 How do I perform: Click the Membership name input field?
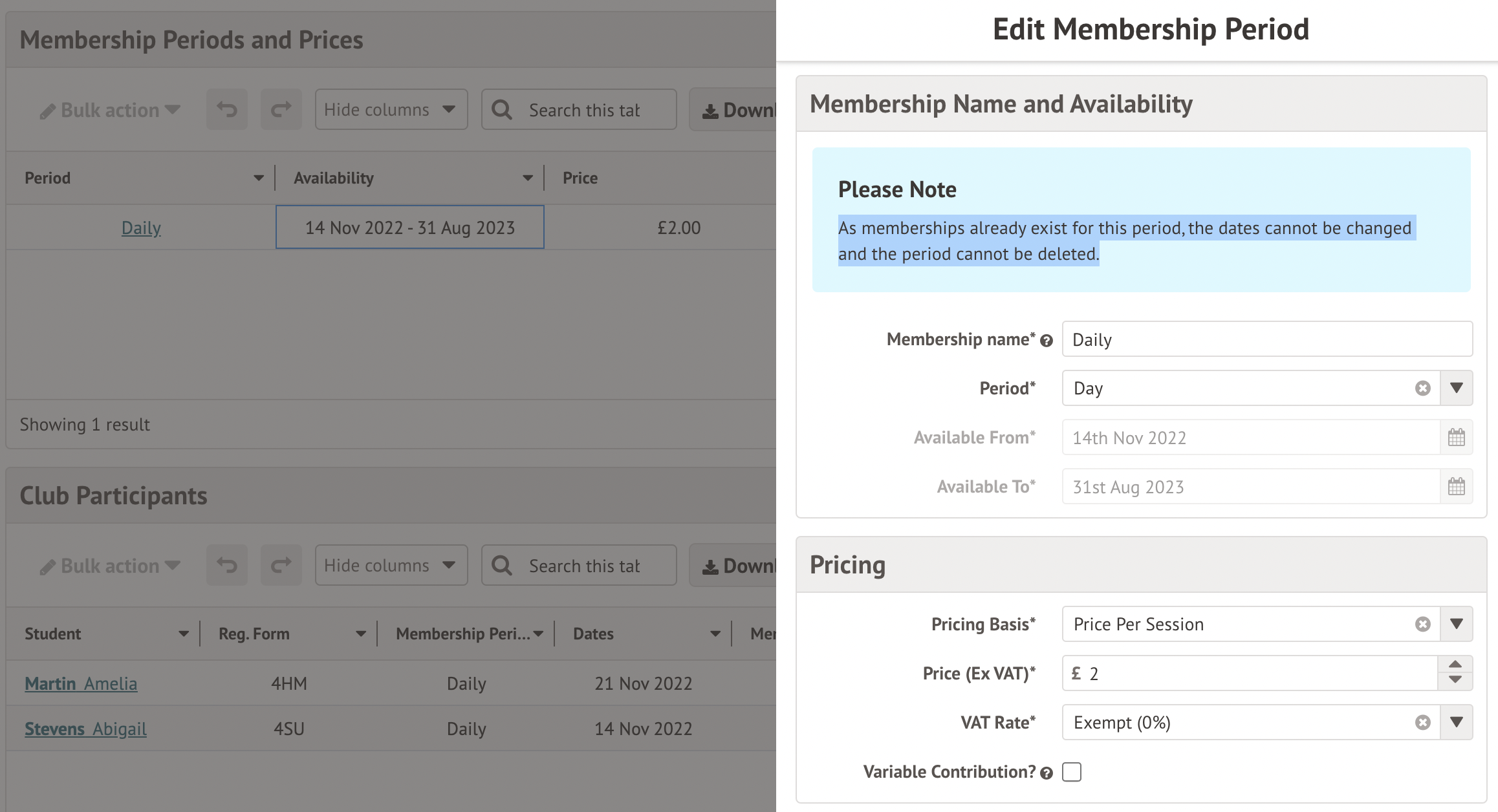1266,339
